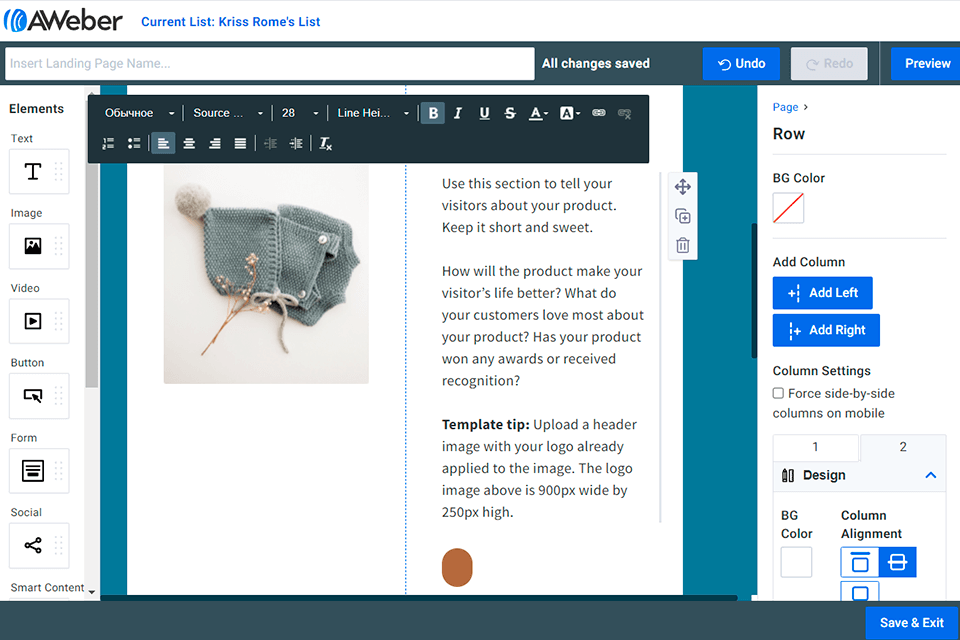Duplicate the selected row block
960x640 pixels.
pos(683,216)
